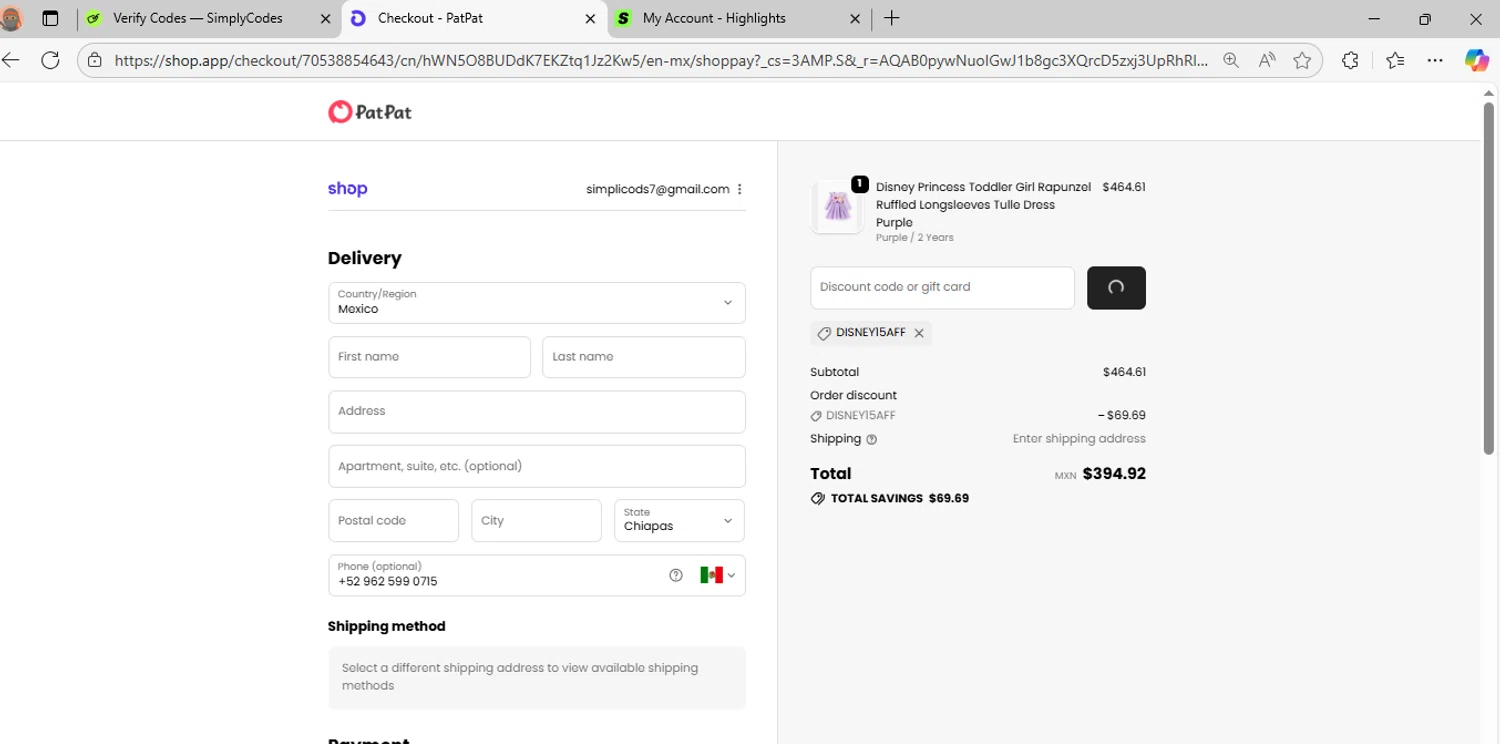Click the Apply discount button
The image size is (1500, 744).
(x=1116, y=287)
